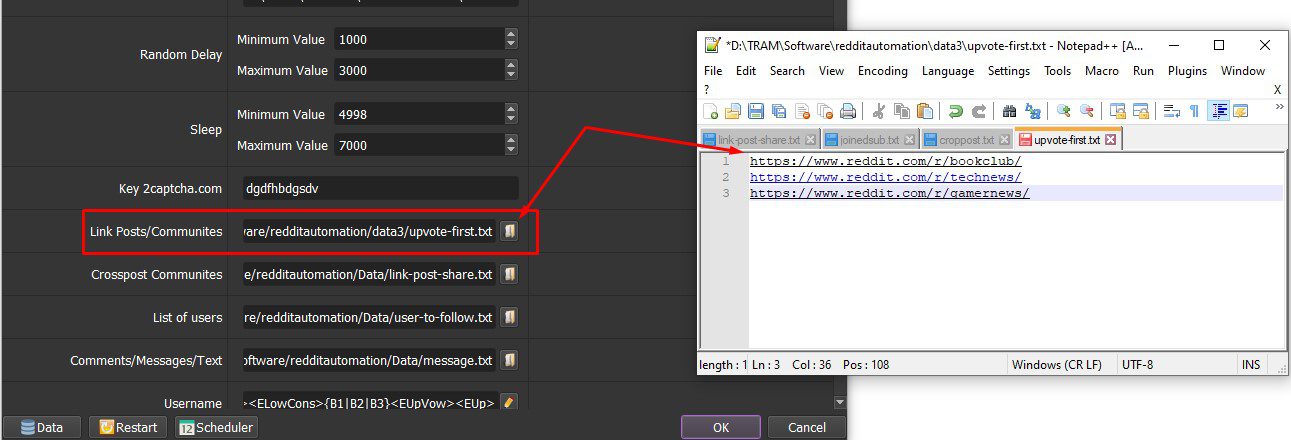Open the Encoding menu in Notepad++
The width and height of the screenshot is (1291, 440).
tap(883, 71)
